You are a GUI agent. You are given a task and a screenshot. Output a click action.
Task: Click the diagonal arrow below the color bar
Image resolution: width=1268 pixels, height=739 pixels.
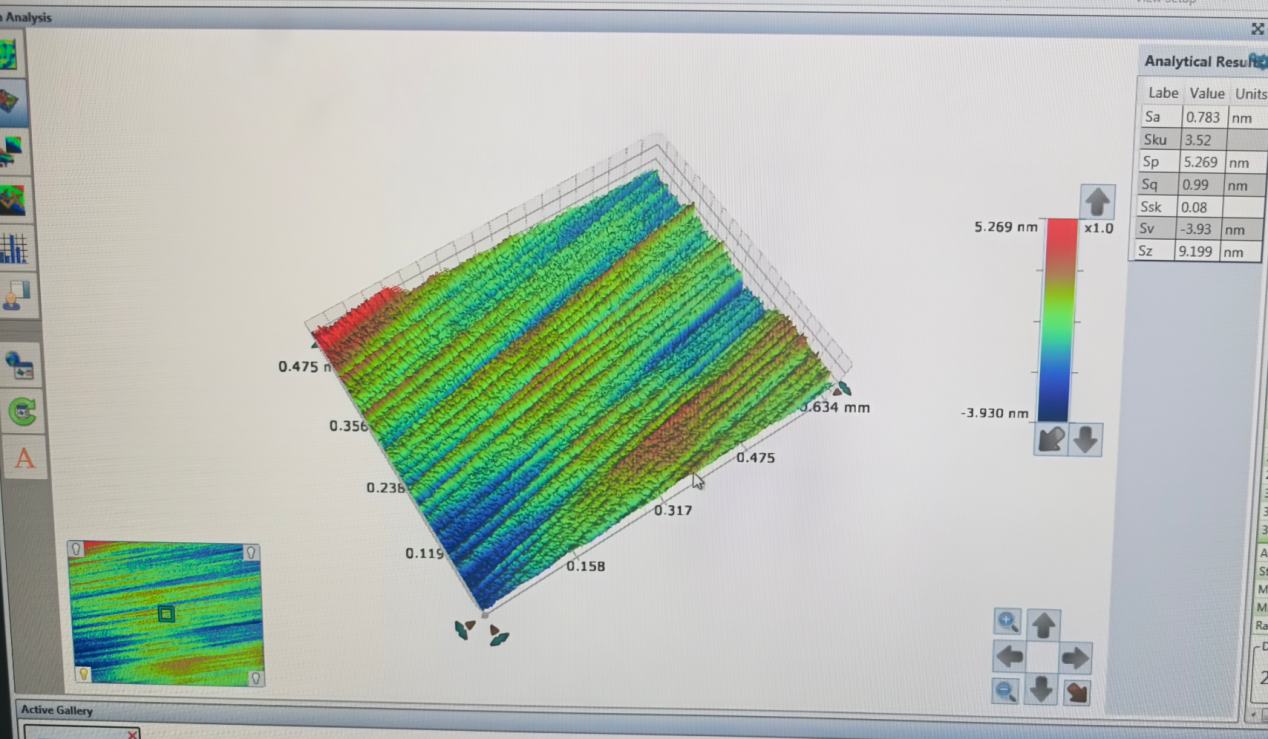pos(1051,439)
